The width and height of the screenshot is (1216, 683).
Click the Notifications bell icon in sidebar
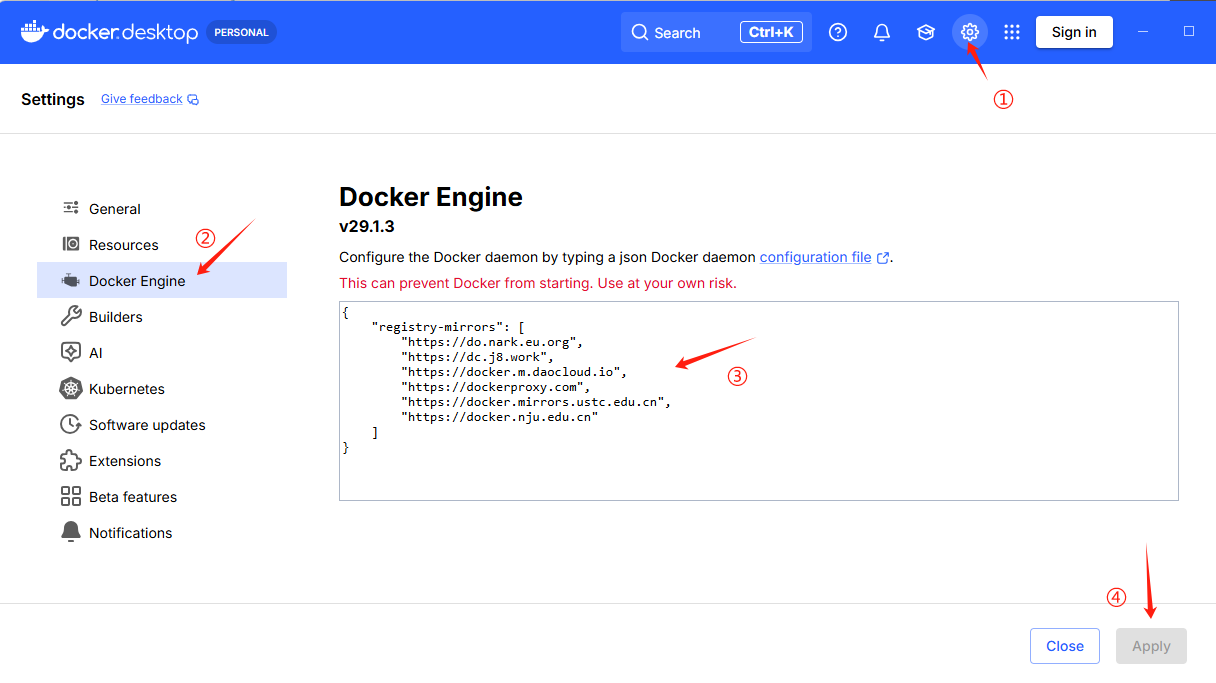click(x=71, y=532)
